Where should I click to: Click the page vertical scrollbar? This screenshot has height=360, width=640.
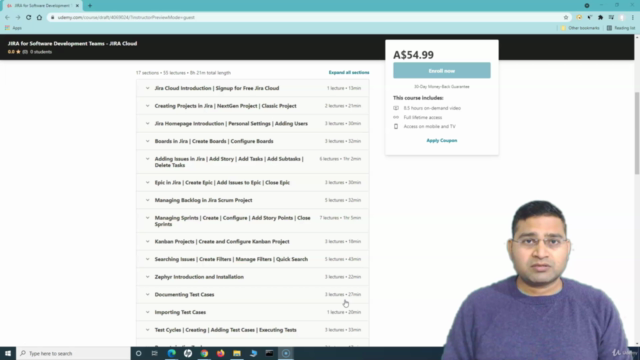click(637, 133)
